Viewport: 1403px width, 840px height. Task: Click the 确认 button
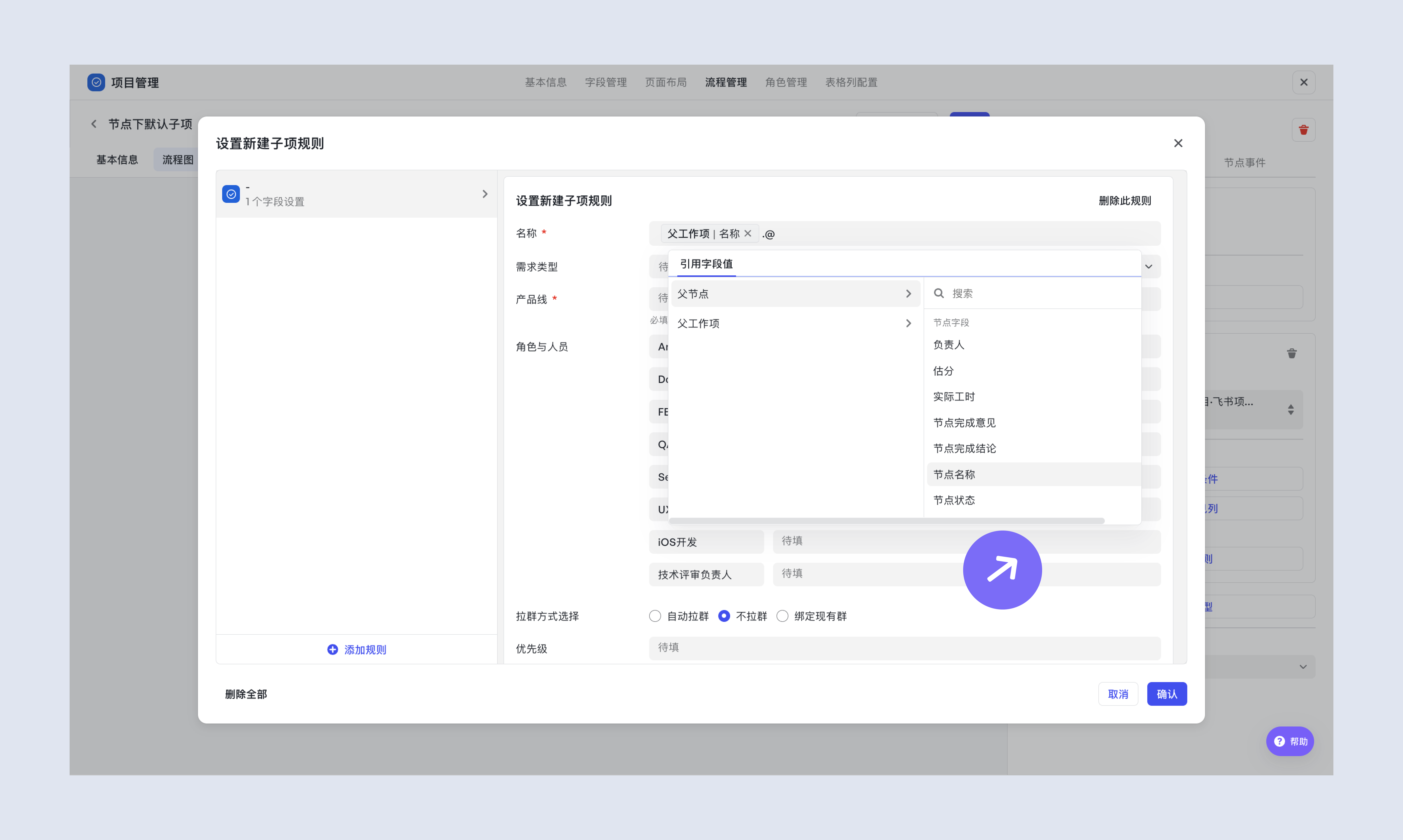[x=1167, y=694]
